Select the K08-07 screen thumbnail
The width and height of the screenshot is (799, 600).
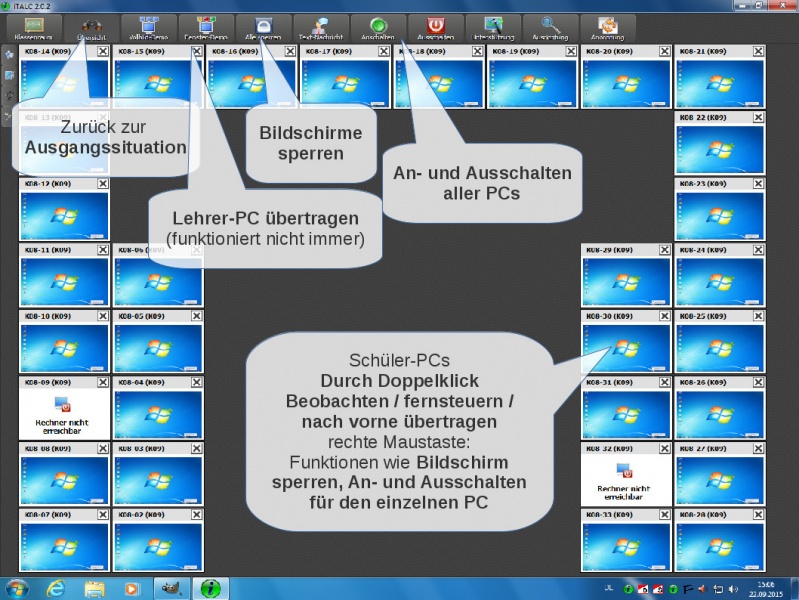[x=64, y=547]
